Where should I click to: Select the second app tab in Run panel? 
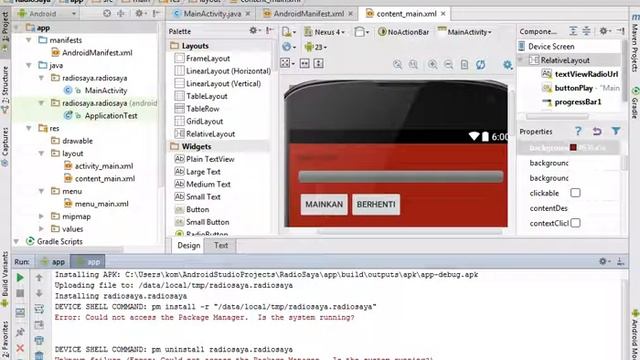[x=88, y=262]
